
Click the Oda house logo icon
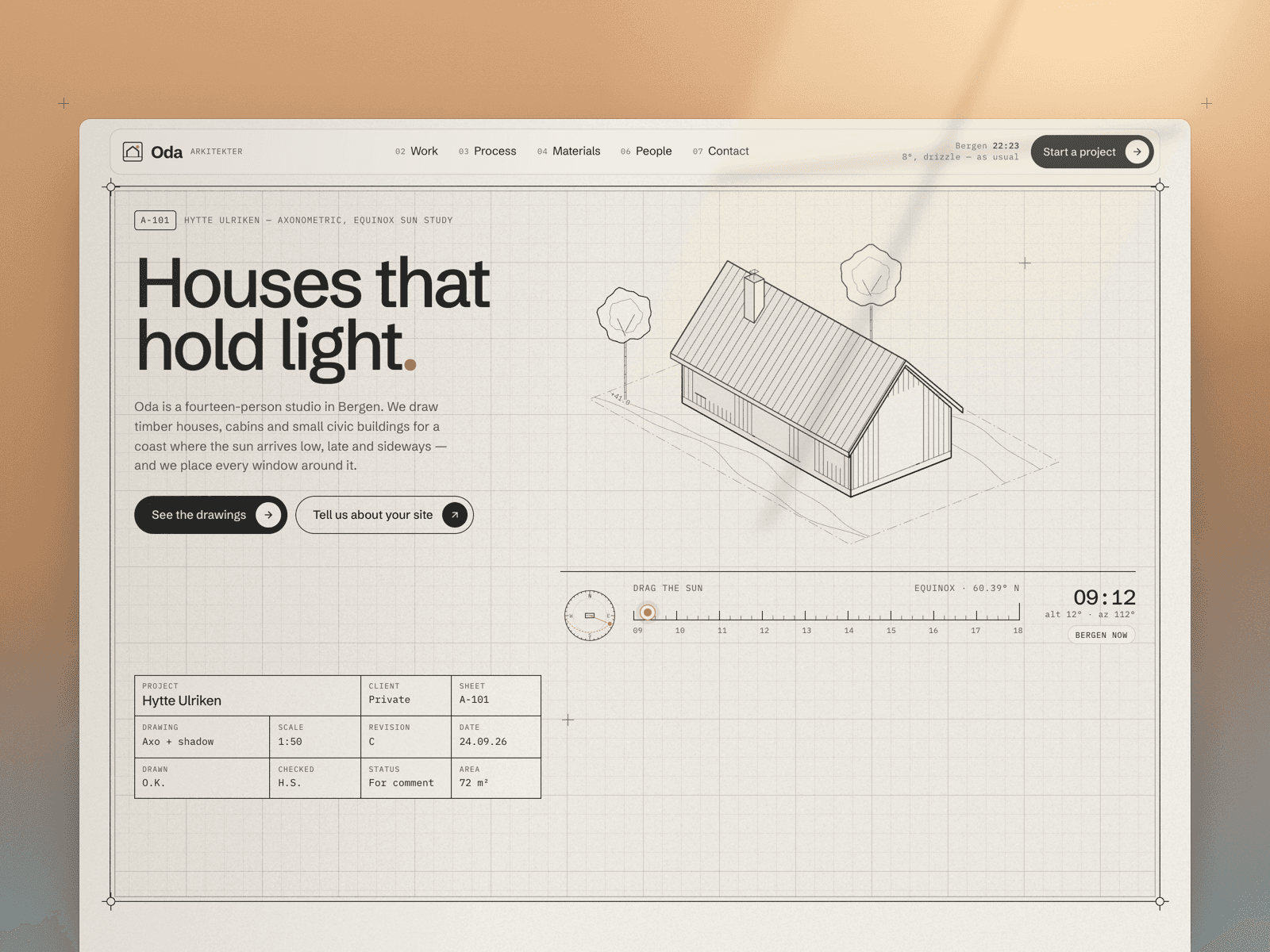pos(133,152)
